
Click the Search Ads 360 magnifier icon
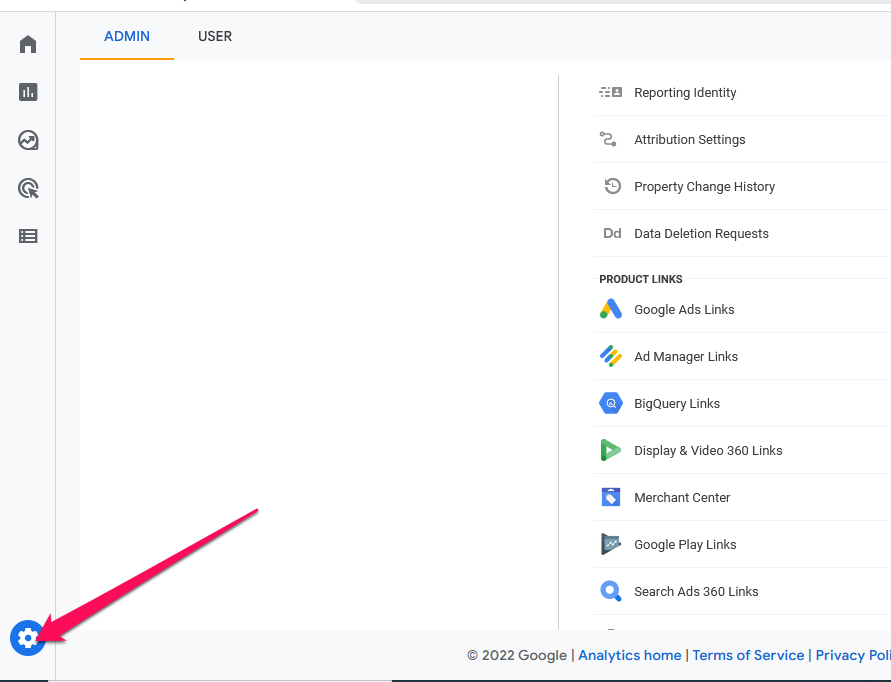pos(611,591)
